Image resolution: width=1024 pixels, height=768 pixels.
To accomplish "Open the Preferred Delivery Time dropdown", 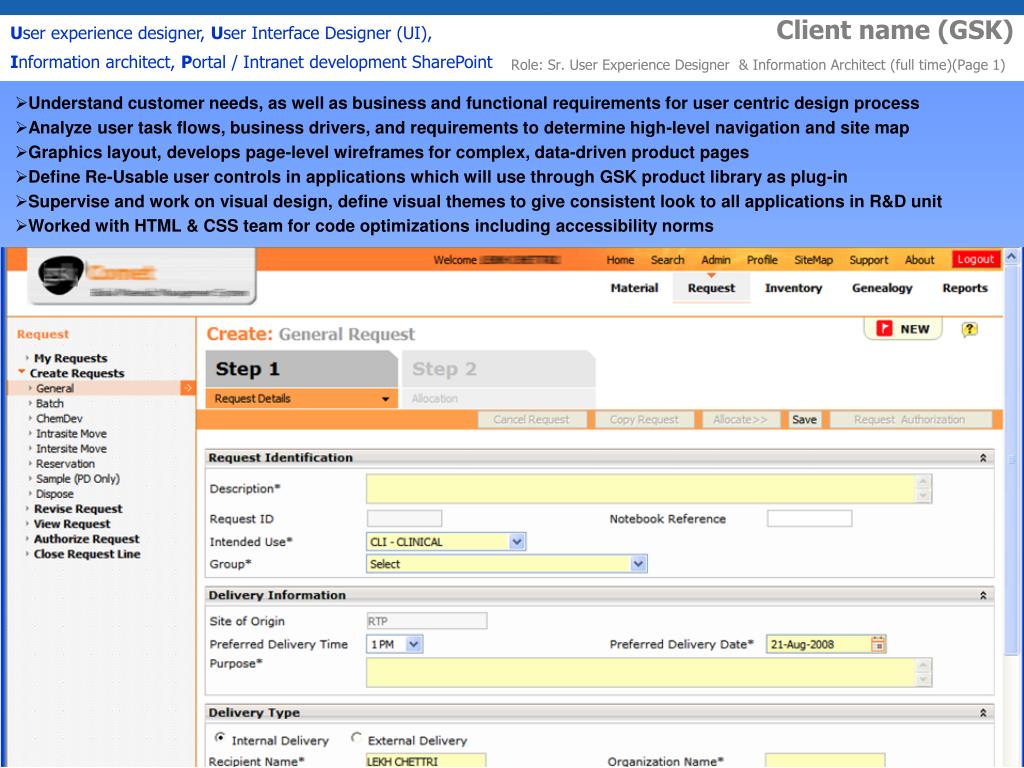I will pyautogui.click(x=413, y=644).
